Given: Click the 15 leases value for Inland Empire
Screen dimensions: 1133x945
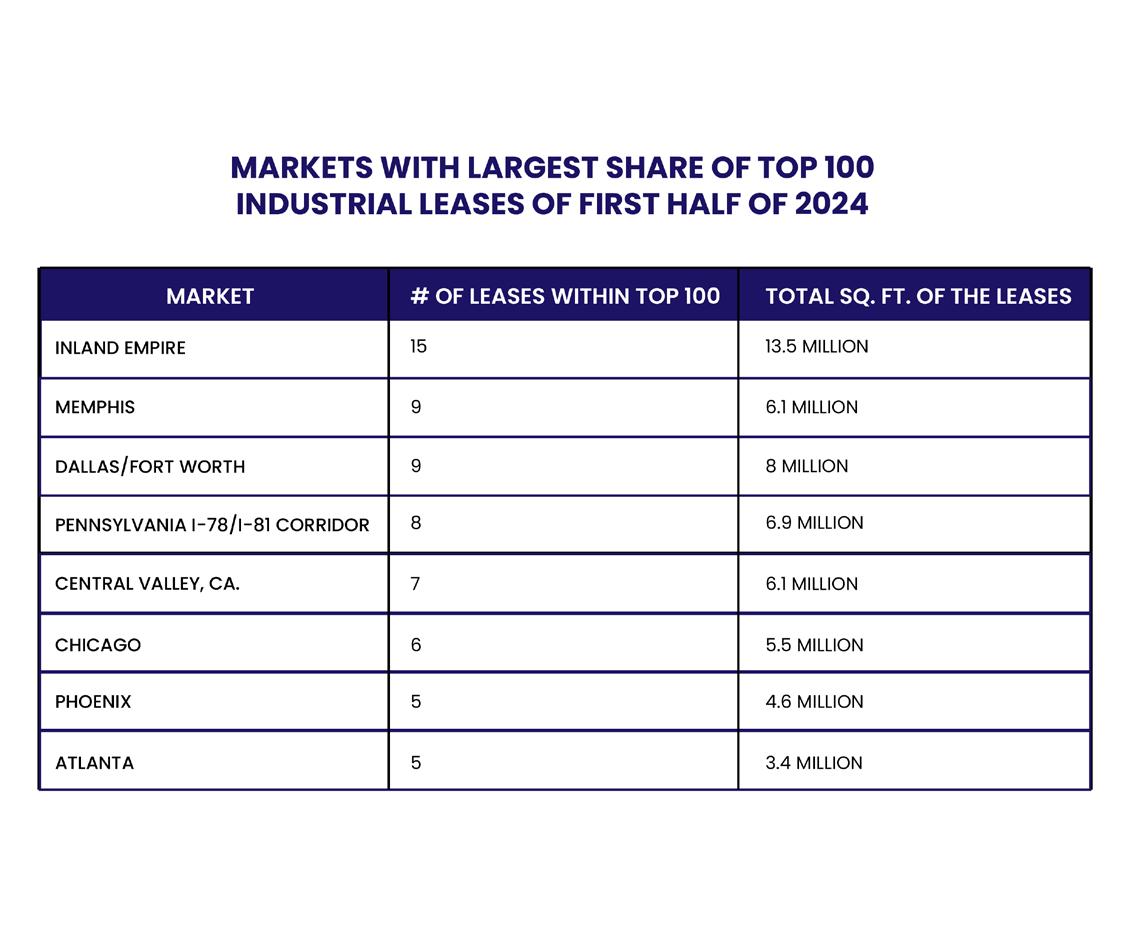Looking at the screenshot, I should [x=418, y=346].
